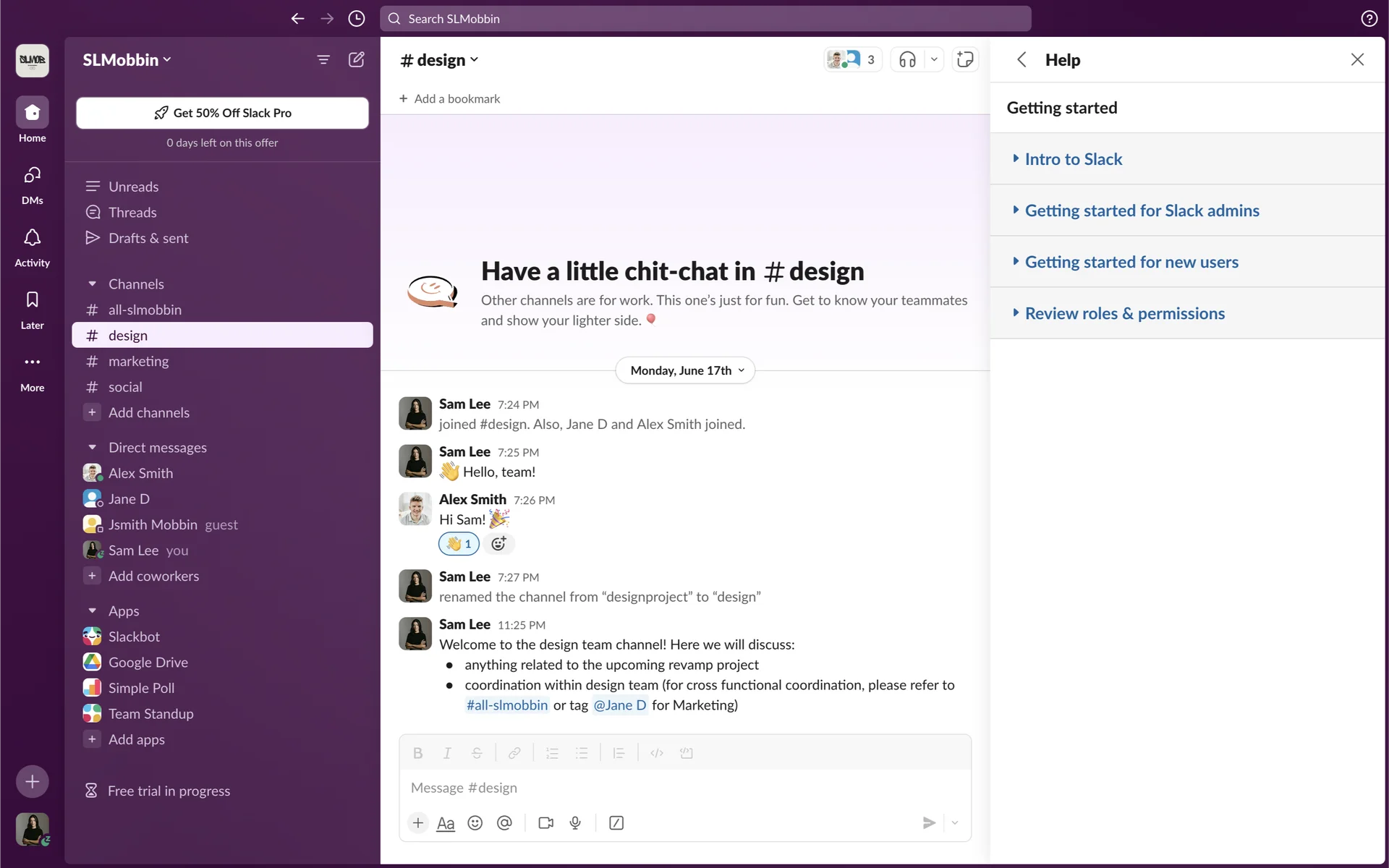
Task: Click the compose new message icon
Action: (356, 60)
